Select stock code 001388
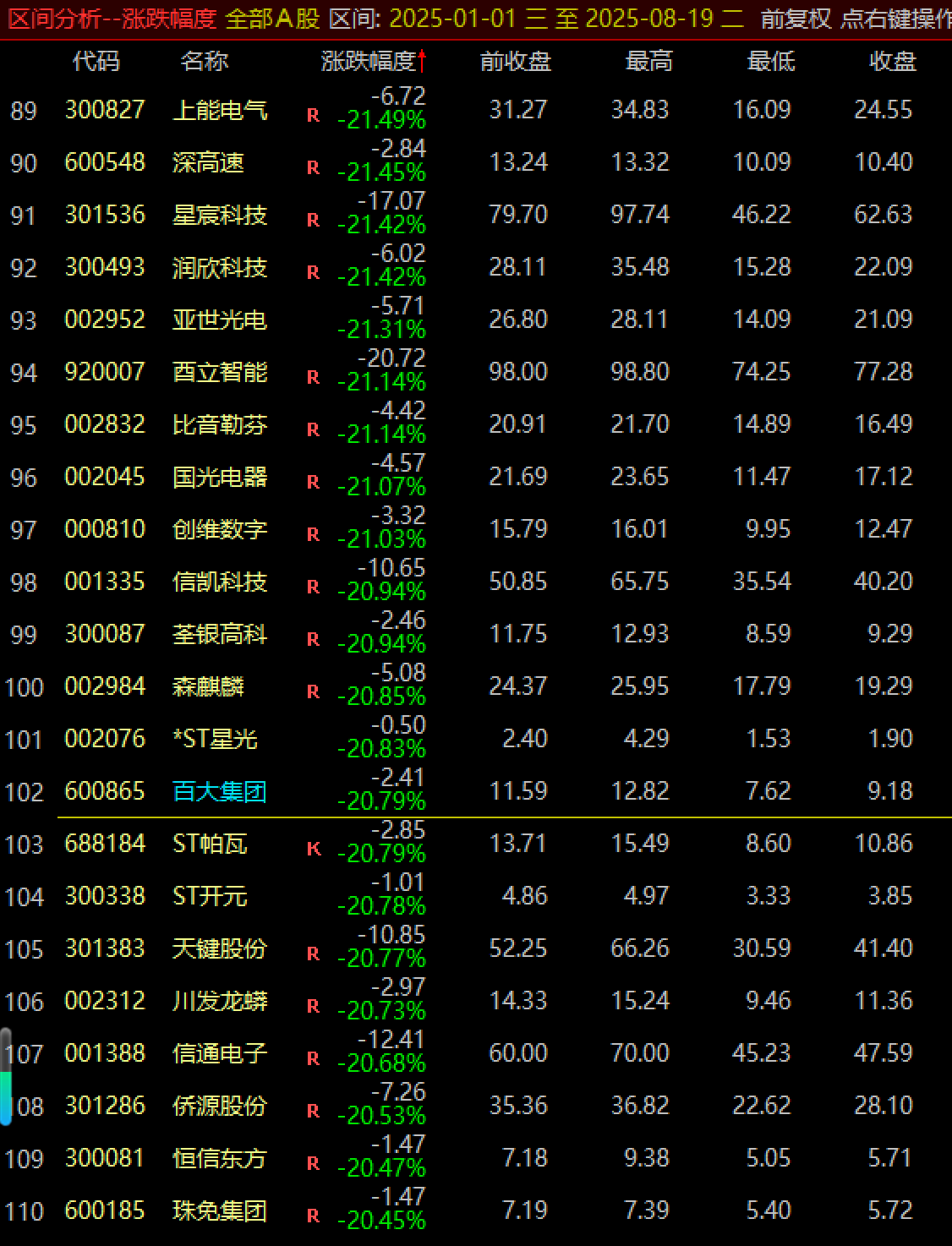This screenshot has width=952, height=1246. pos(105,1053)
